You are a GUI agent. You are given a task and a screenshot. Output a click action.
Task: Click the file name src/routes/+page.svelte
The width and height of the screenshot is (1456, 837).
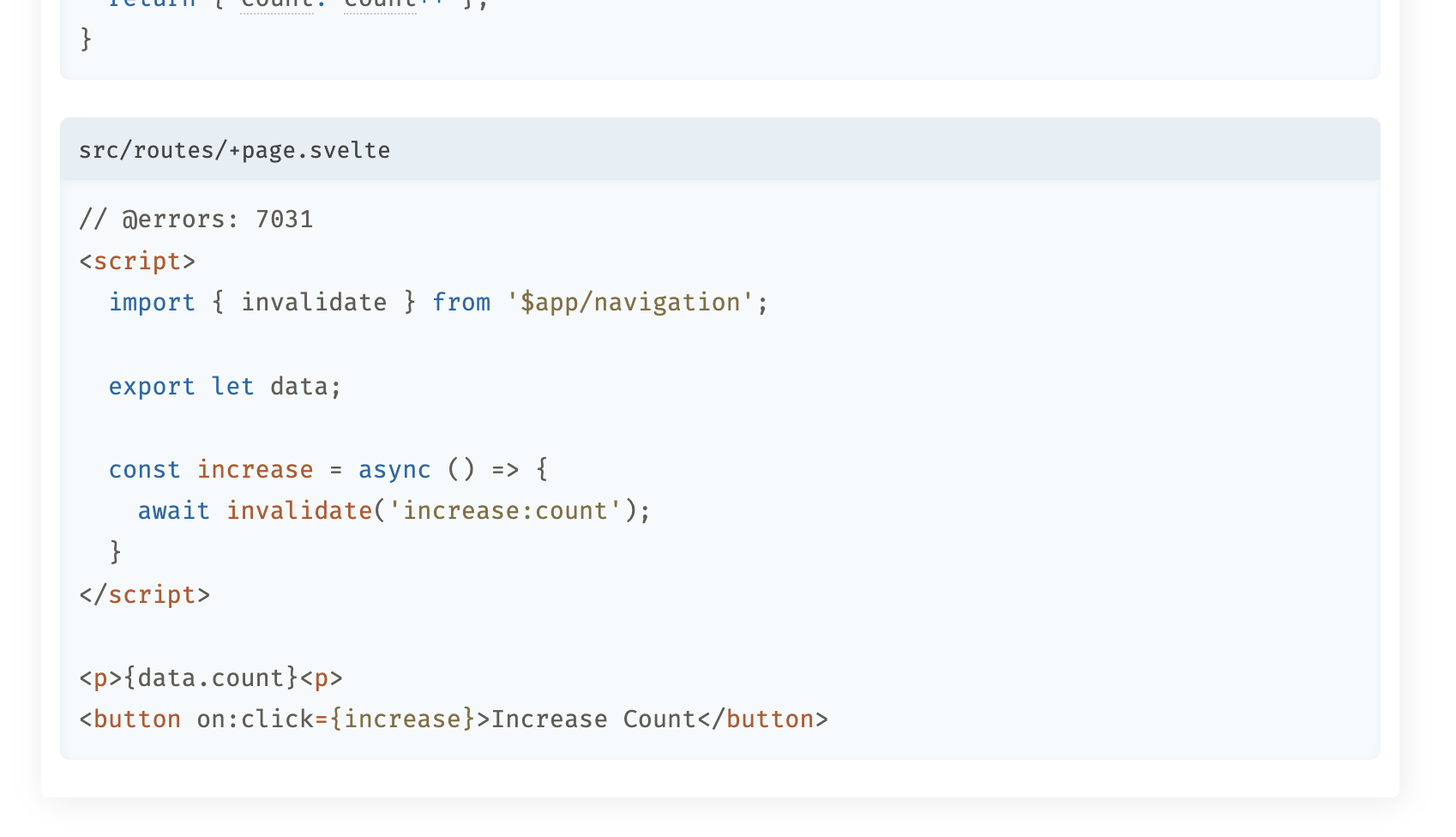click(x=234, y=150)
